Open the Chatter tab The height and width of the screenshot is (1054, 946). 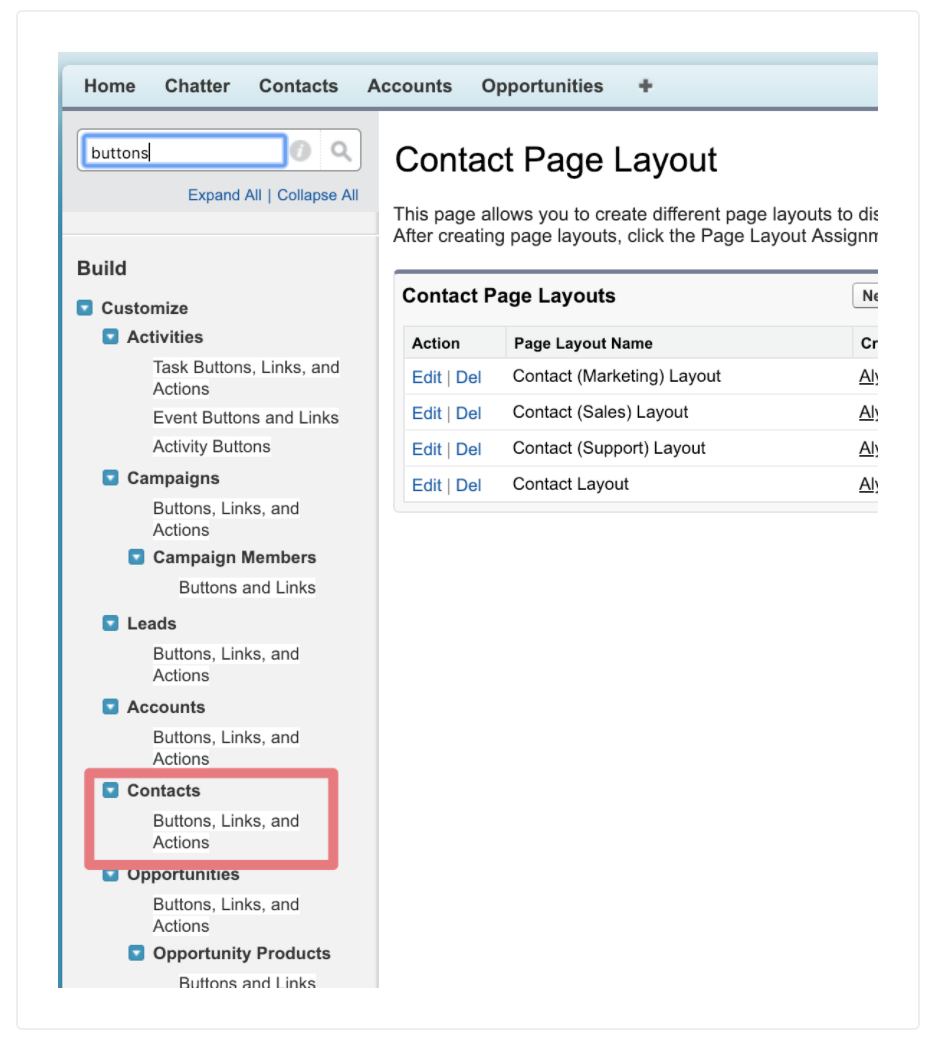[197, 86]
